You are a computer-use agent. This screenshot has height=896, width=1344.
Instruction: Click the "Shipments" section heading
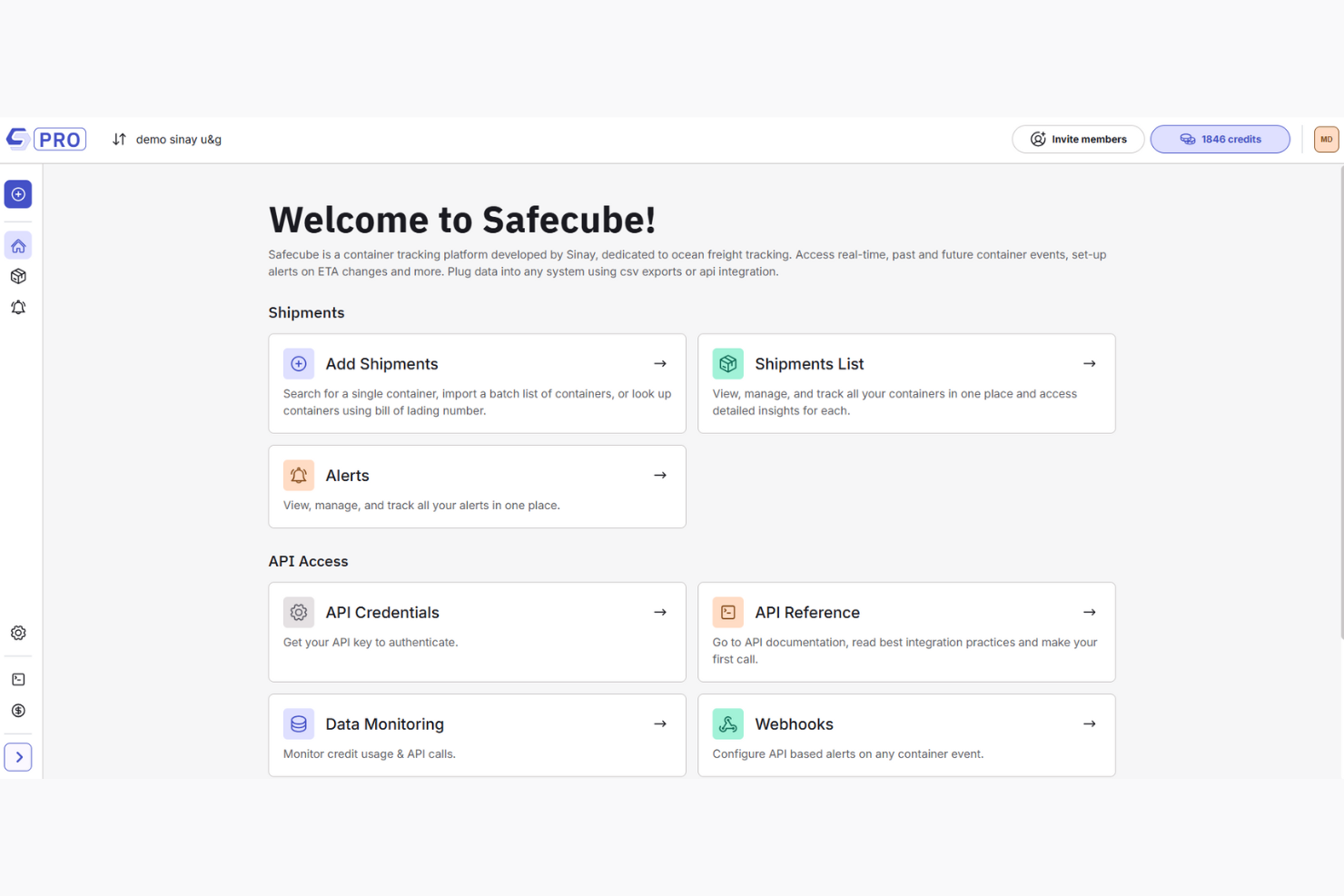[x=307, y=312]
